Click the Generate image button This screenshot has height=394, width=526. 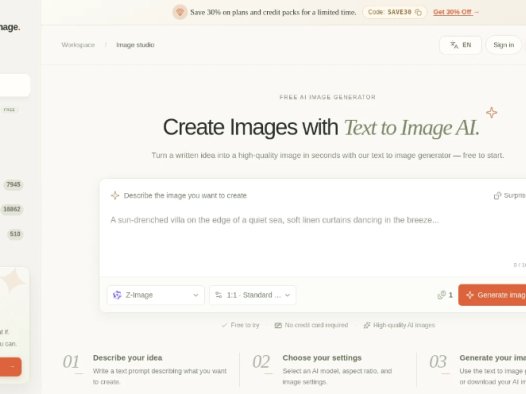[492, 295]
